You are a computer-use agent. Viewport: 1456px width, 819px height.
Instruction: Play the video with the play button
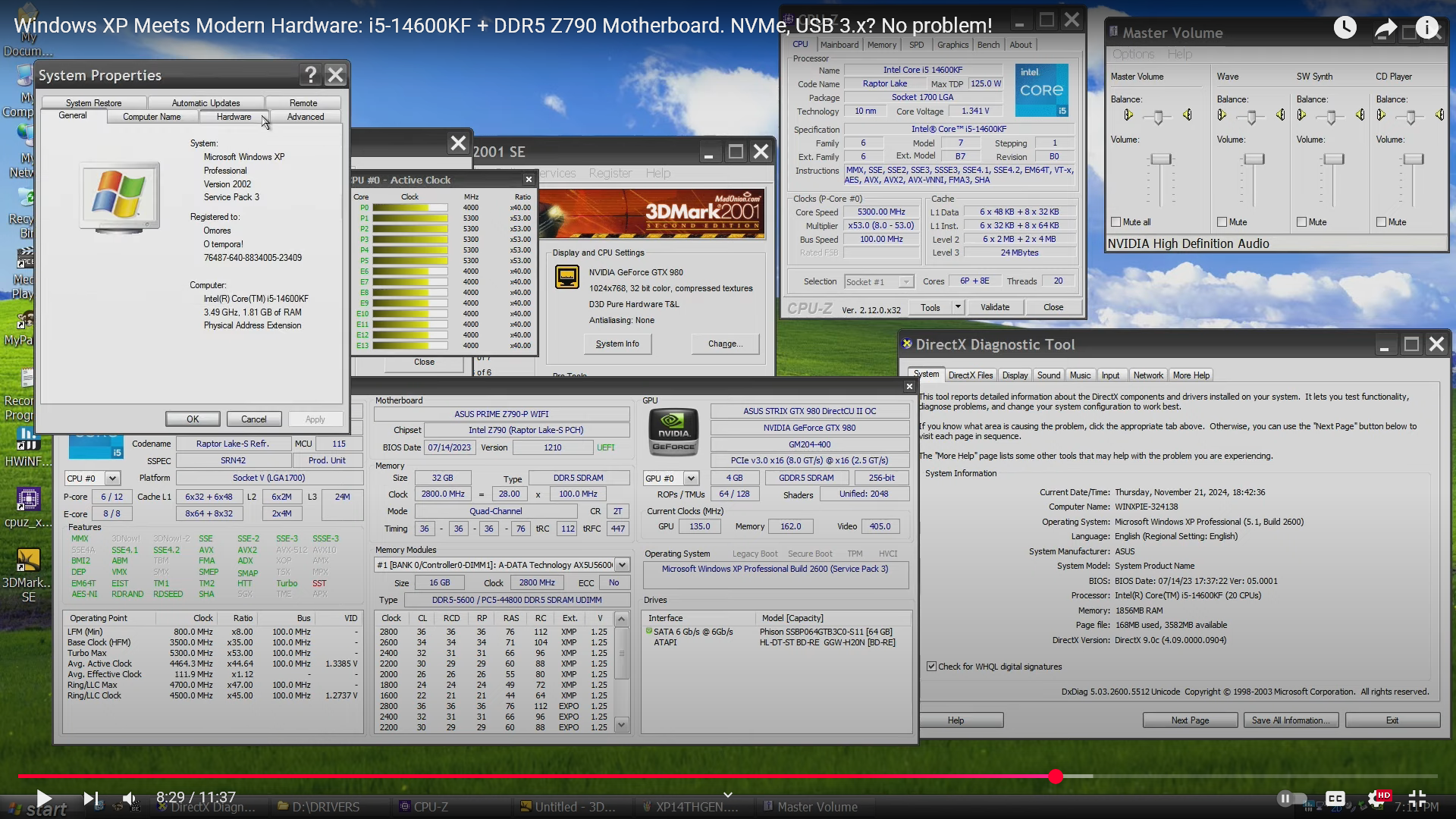point(43,798)
